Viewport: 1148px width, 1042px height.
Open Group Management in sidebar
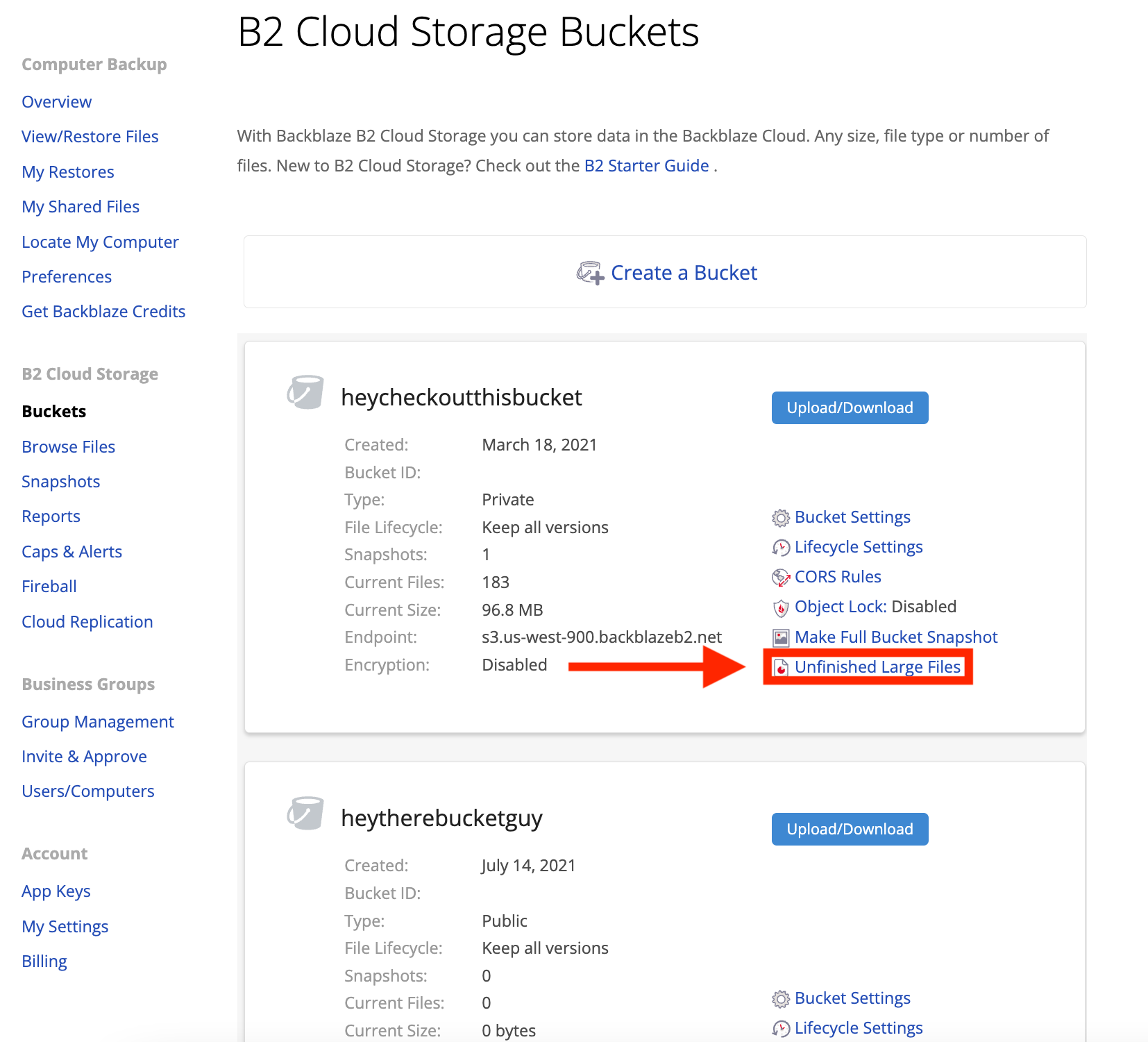coord(98,722)
